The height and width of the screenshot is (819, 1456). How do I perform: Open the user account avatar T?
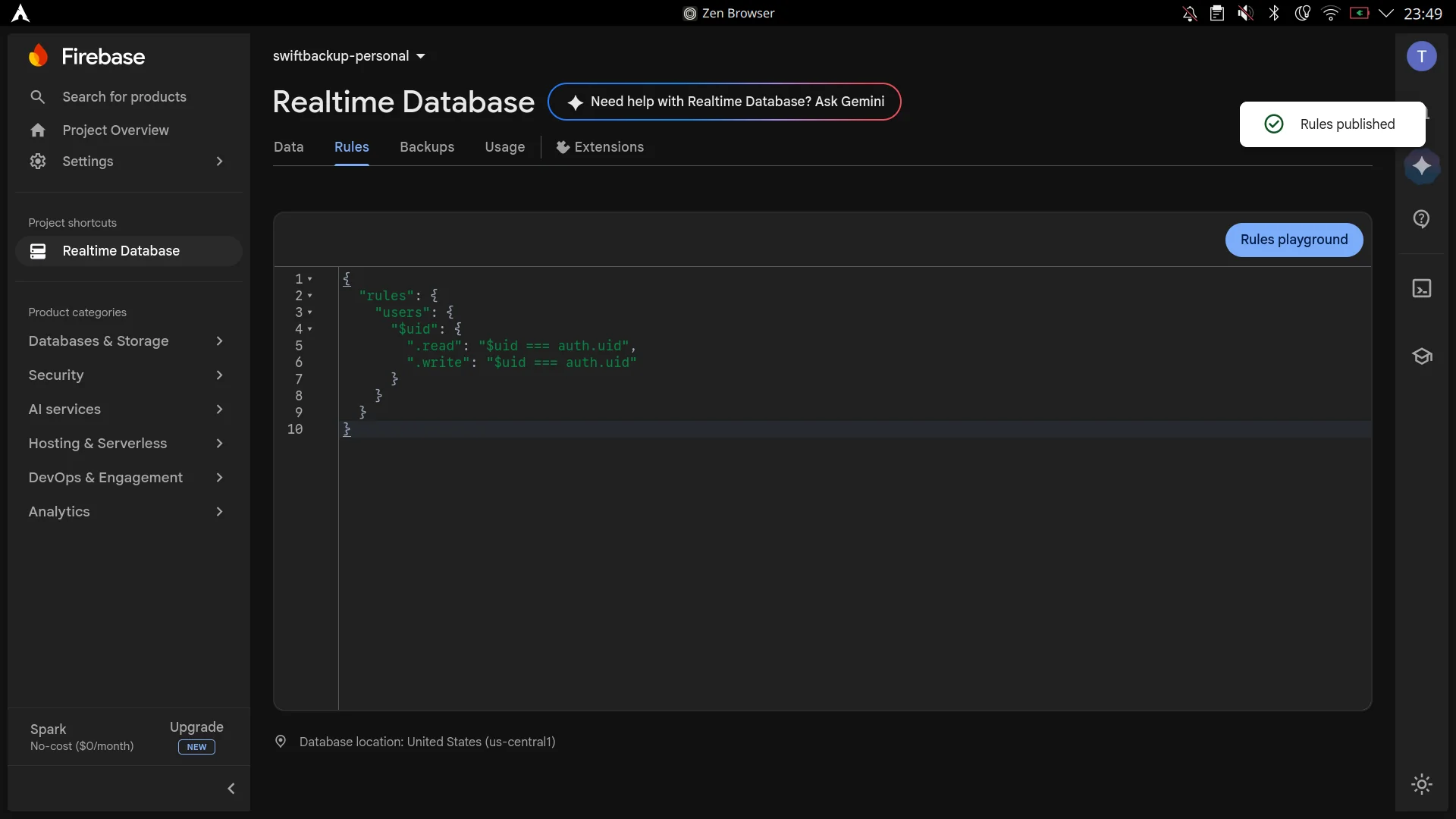click(x=1422, y=56)
